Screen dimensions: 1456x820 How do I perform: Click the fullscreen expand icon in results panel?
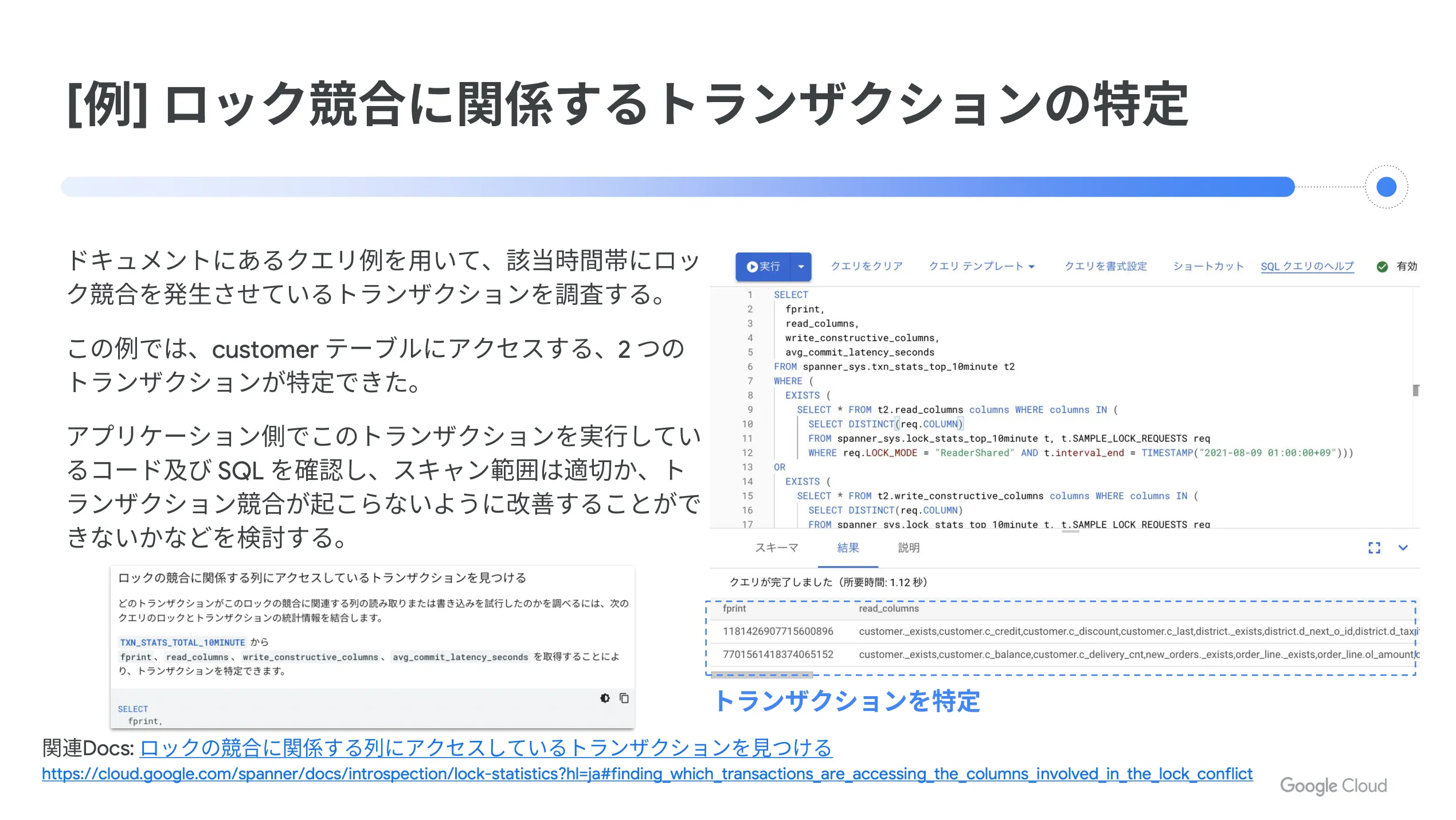[x=1374, y=548]
